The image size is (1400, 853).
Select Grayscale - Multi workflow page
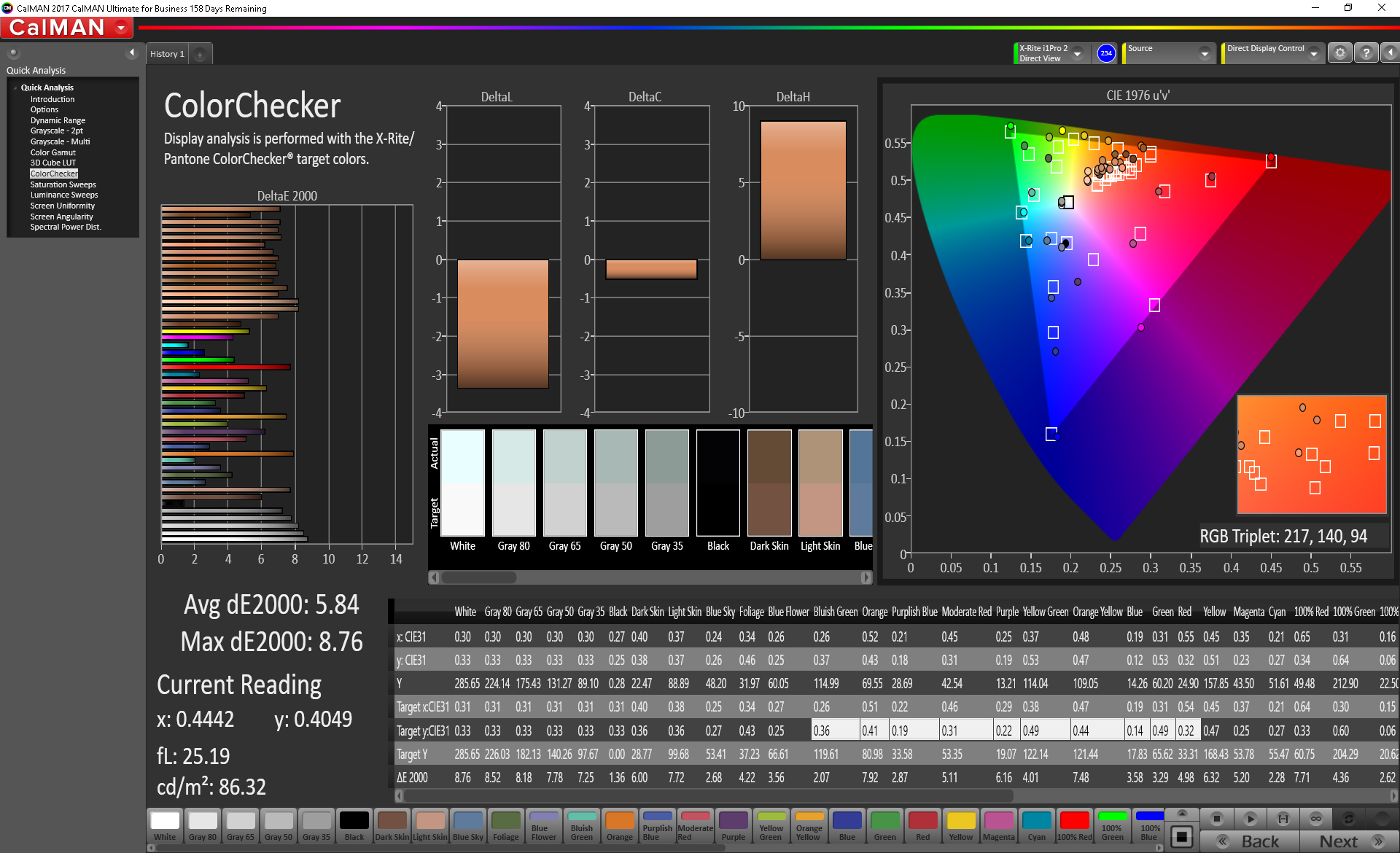click(60, 141)
